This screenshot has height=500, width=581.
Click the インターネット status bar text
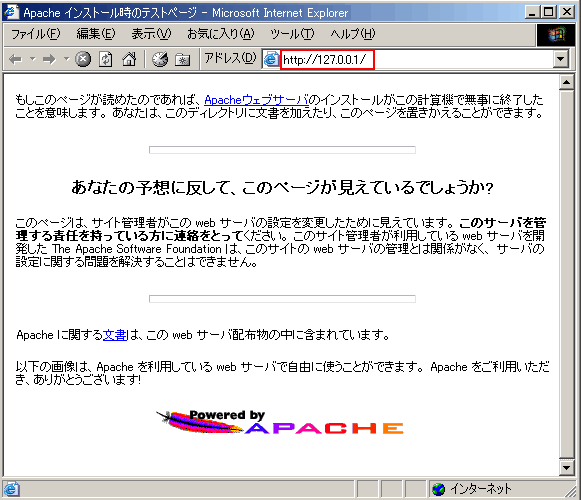pyautogui.click(x=481, y=489)
